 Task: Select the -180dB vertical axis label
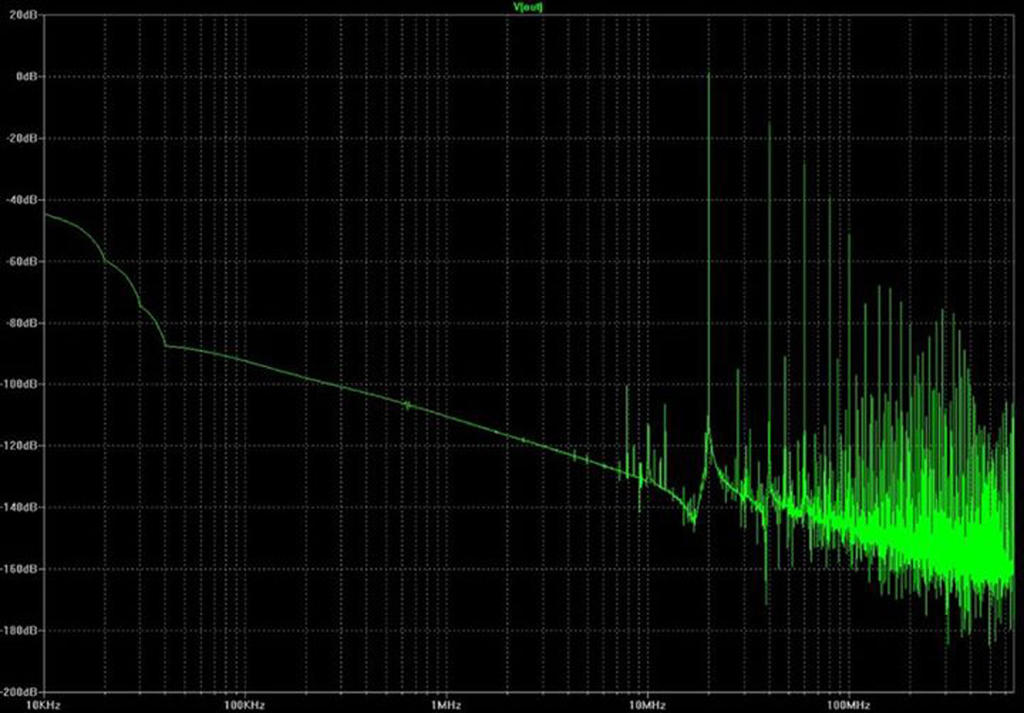coord(20,631)
